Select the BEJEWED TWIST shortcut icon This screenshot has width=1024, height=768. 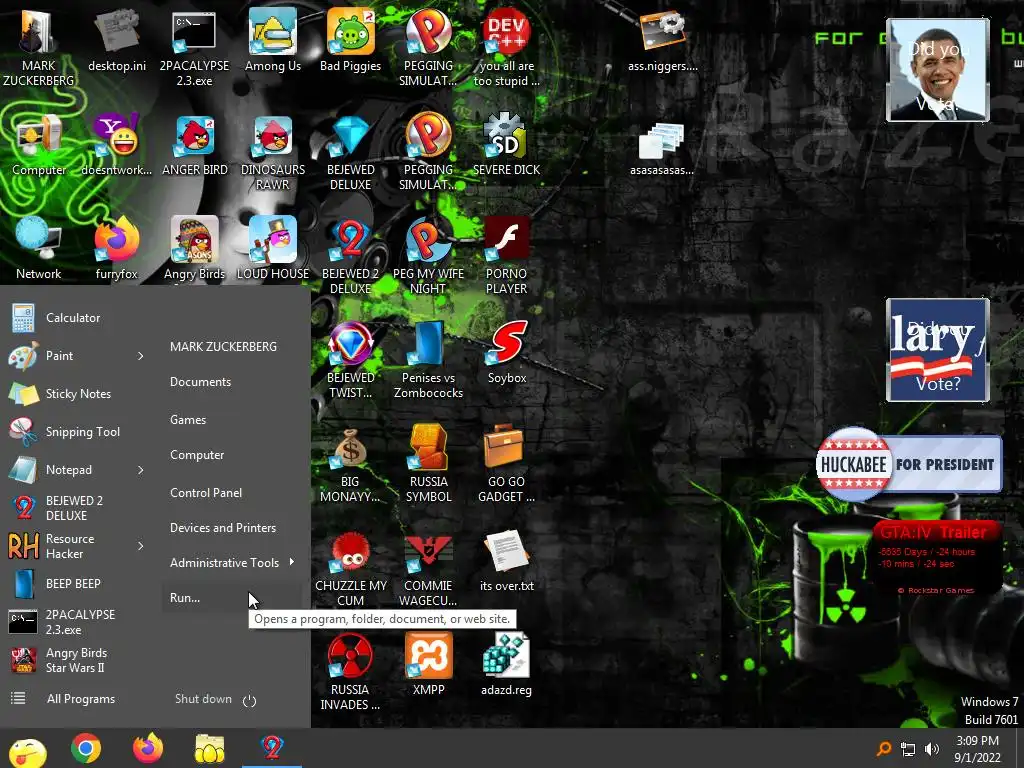pyautogui.click(x=351, y=359)
